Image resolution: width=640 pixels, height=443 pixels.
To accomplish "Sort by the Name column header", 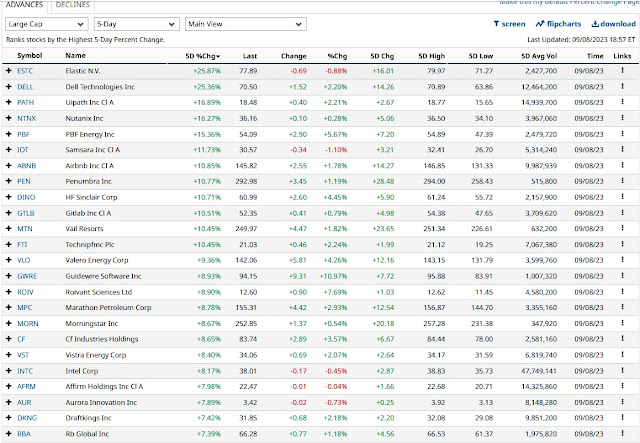I will (76, 56).
